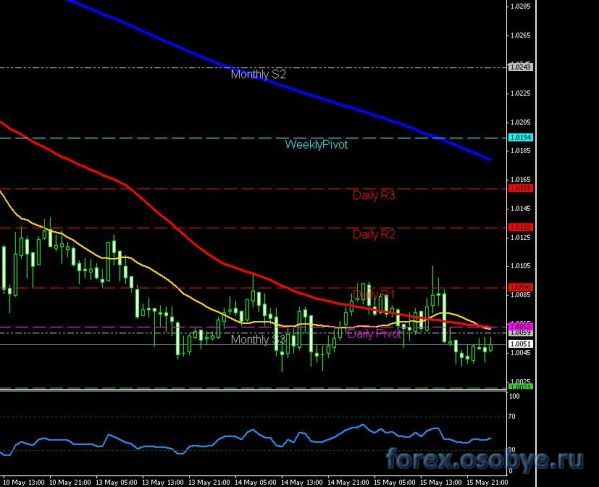
Task: Click the '13 May 21:00' time label
Action: click(209, 482)
